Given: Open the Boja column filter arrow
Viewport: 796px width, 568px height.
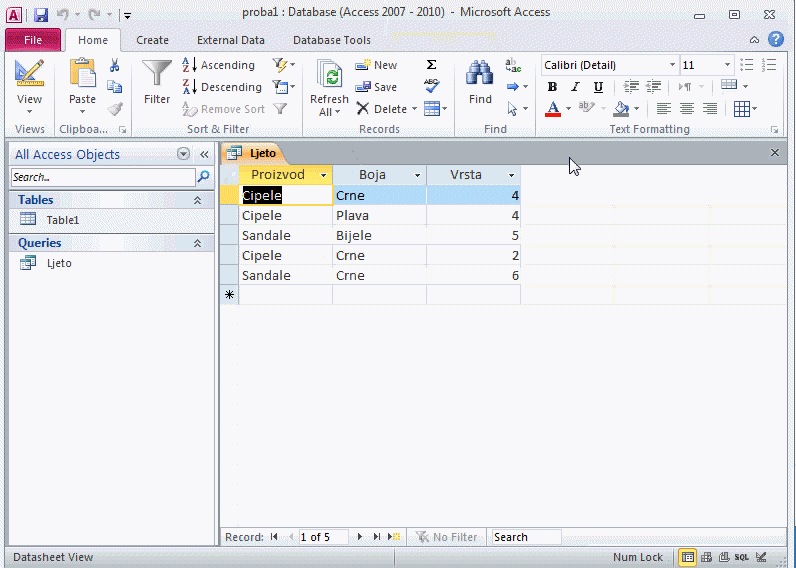Looking at the screenshot, I should click(x=417, y=175).
